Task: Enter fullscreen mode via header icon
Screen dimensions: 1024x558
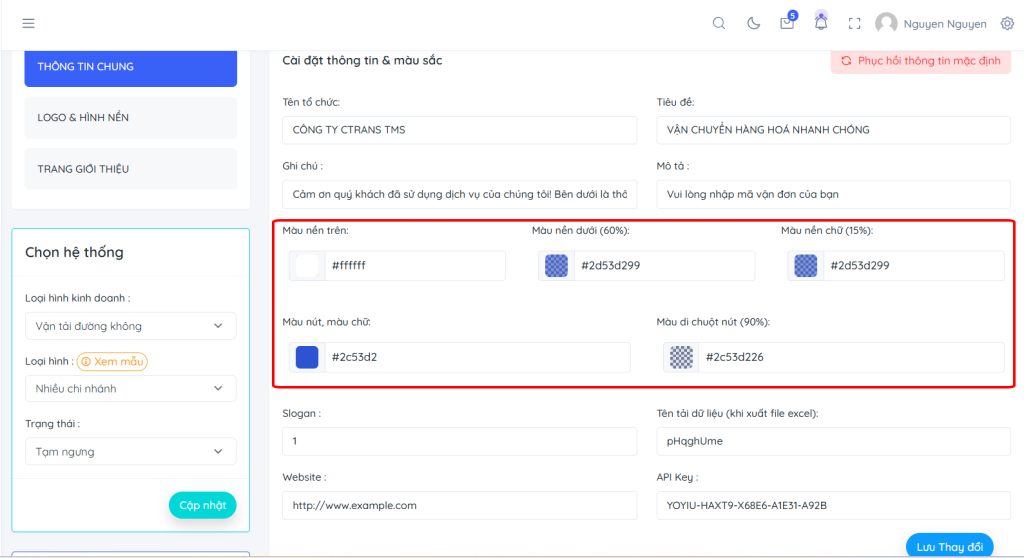Action: pos(854,23)
